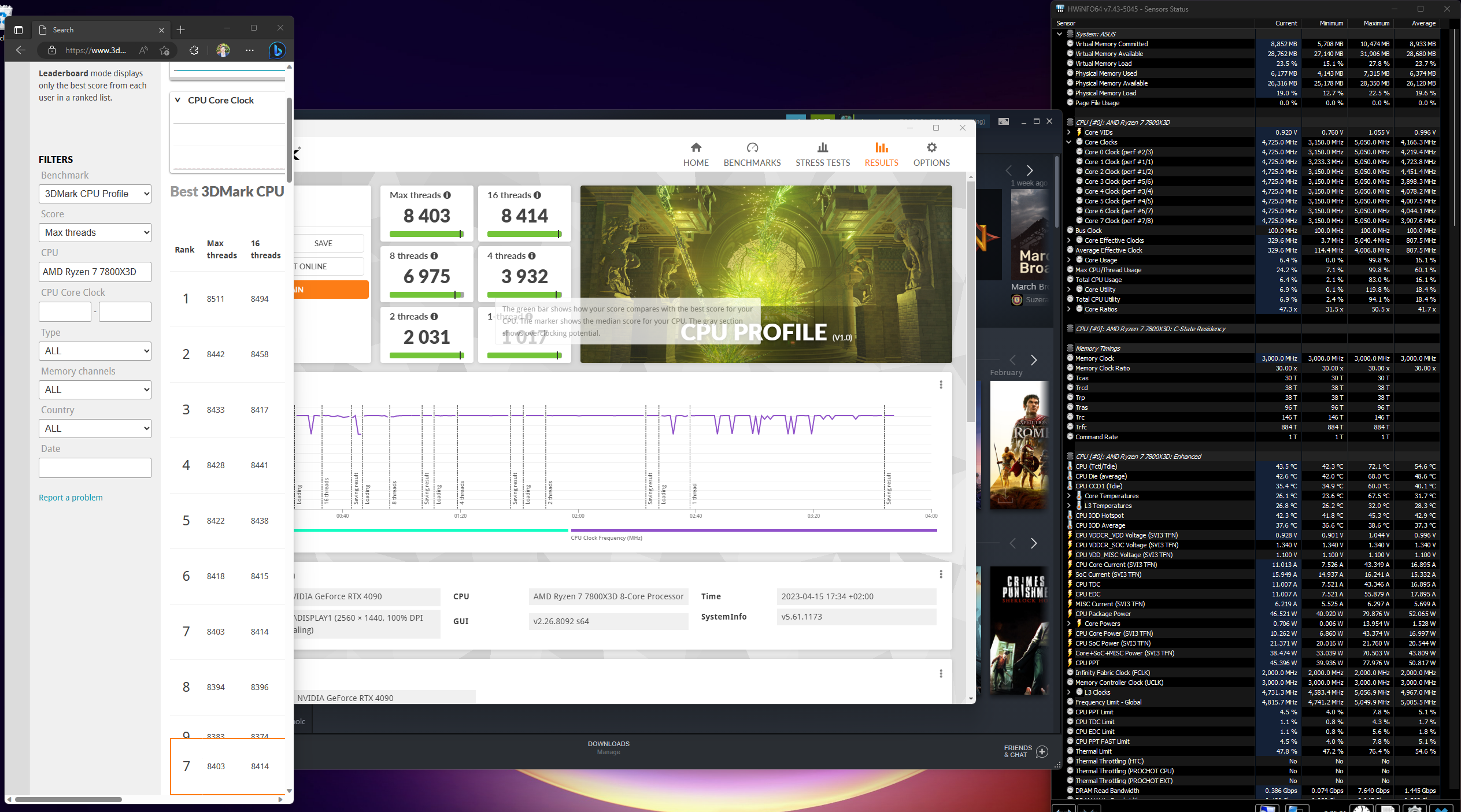Open Edge extensions puzzle icon
This screenshot has height=812, width=1461.
point(194,50)
